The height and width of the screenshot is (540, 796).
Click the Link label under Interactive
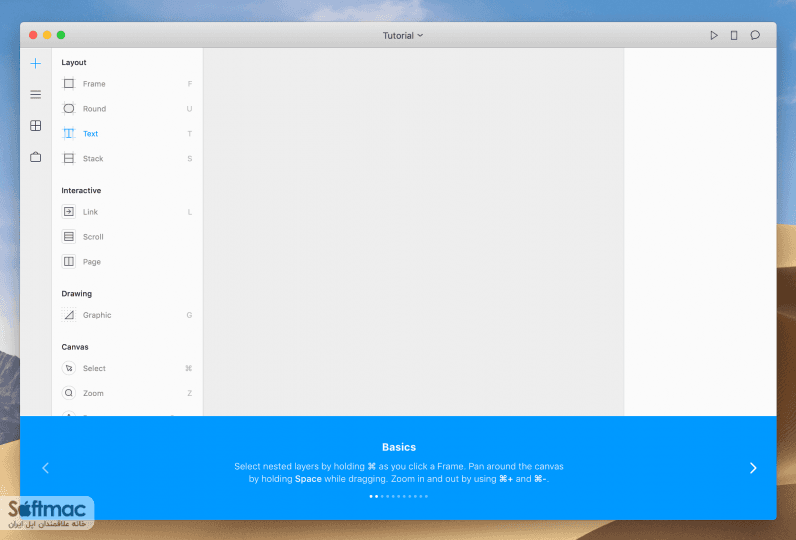[90, 212]
